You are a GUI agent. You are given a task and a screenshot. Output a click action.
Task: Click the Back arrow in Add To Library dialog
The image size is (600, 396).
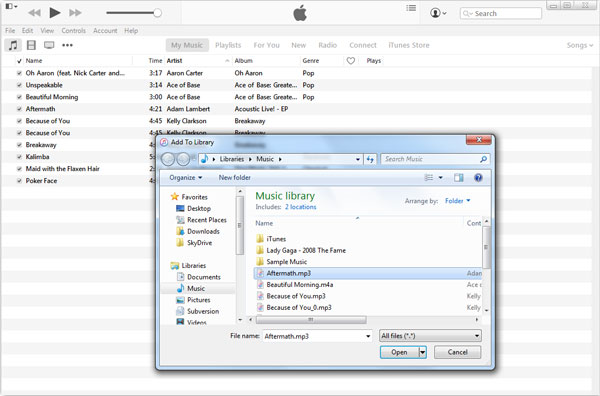[x=168, y=159]
